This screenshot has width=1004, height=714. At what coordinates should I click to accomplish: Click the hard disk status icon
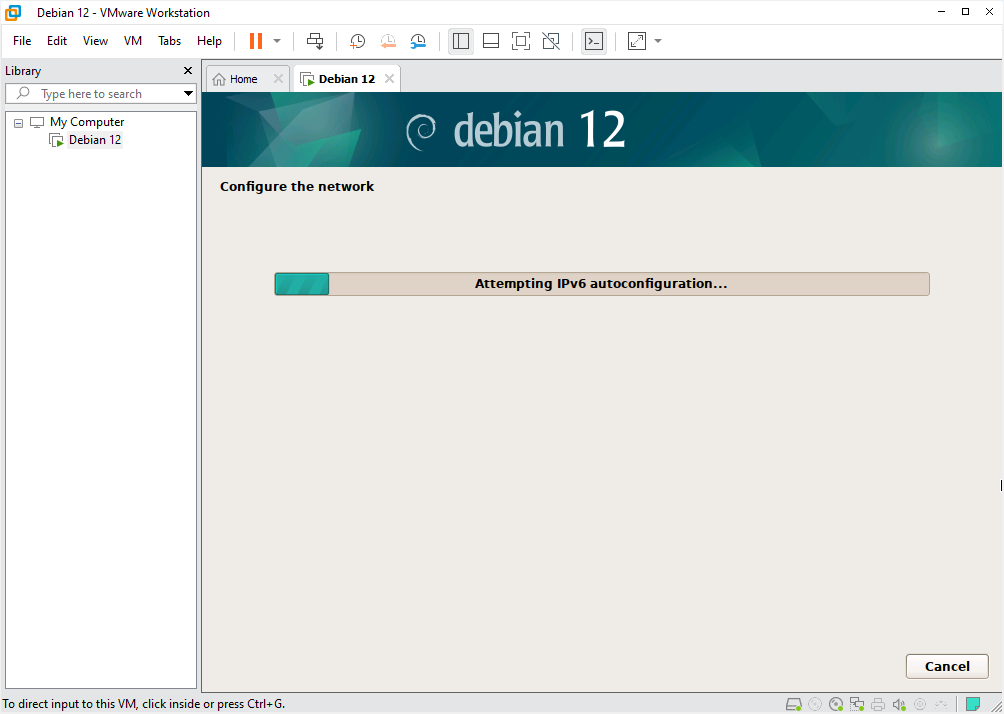tap(794, 703)
